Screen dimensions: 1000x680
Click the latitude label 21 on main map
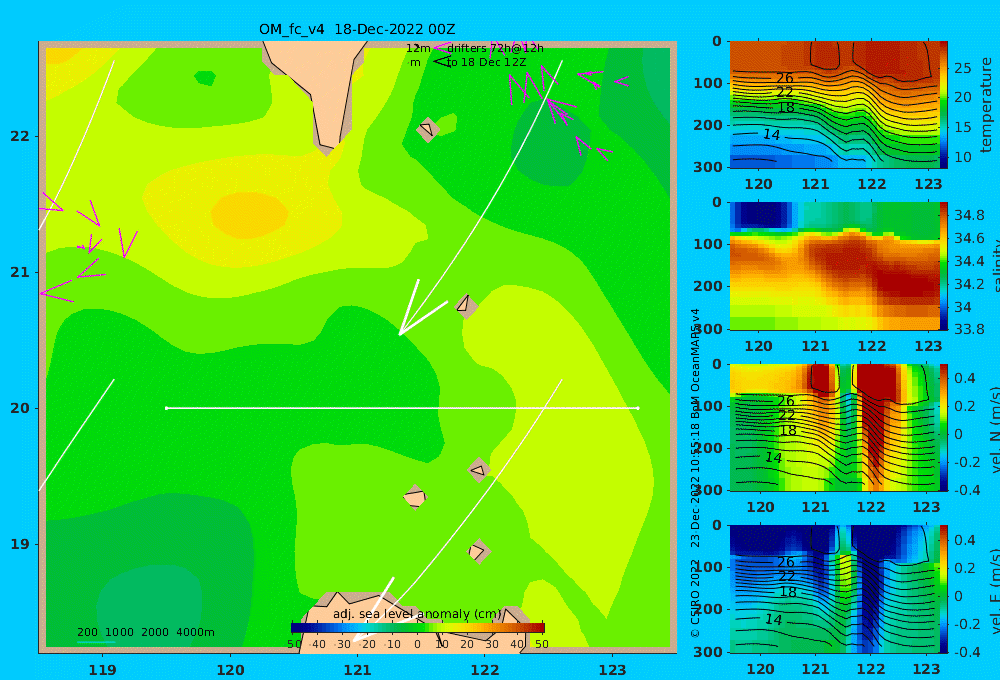(20, 272)
